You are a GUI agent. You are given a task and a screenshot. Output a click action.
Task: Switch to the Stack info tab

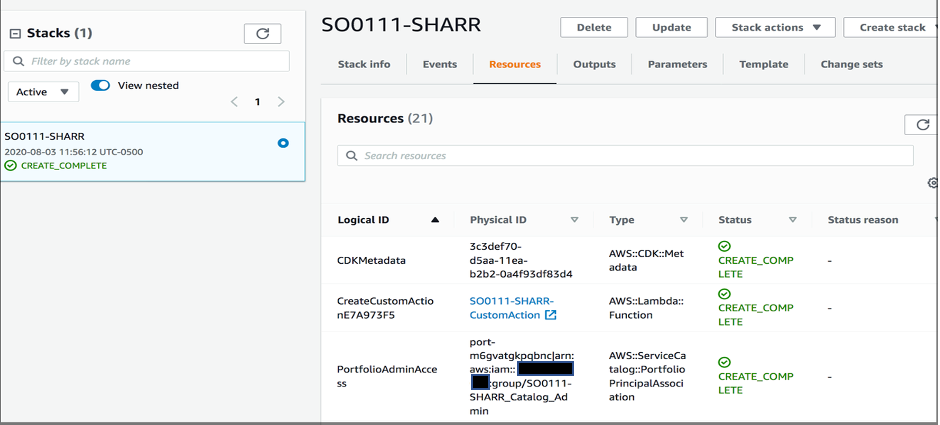point(364,64)
